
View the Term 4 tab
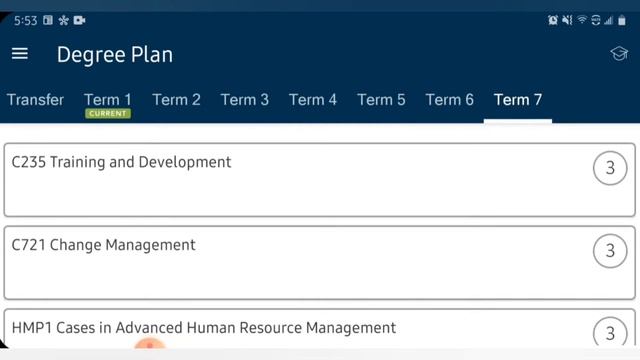click(x=313, y=100)
